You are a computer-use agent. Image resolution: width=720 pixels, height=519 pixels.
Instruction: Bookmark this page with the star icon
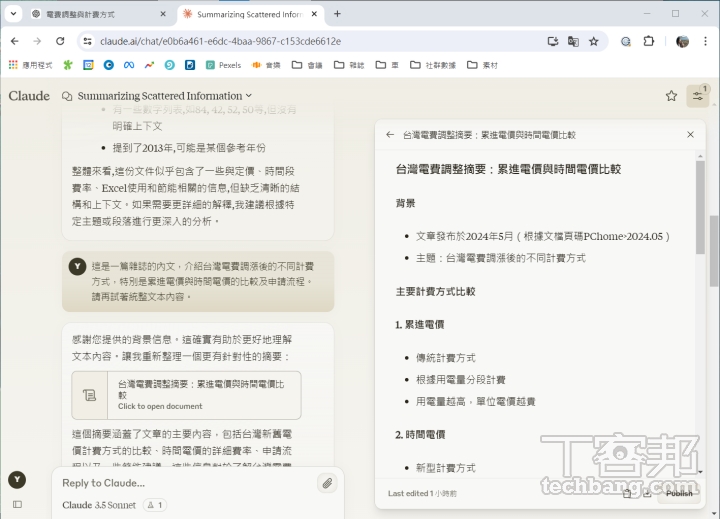click(594, 41)
